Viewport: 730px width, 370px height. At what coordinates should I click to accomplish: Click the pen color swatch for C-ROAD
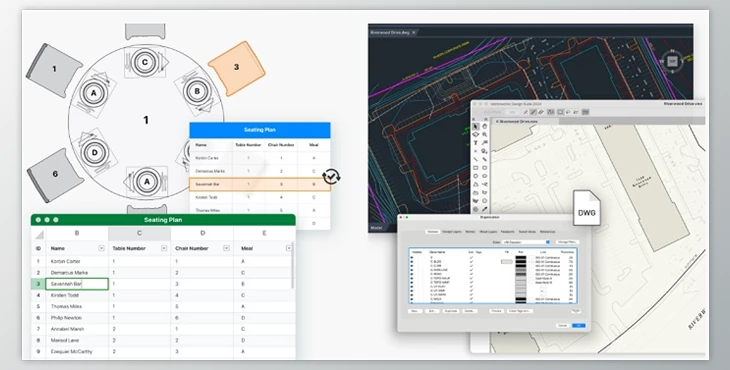click(x=521, y=274)
